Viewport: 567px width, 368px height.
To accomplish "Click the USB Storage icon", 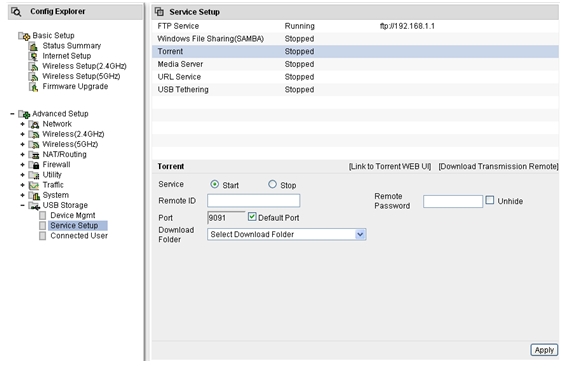I will [x=34, y=206].
